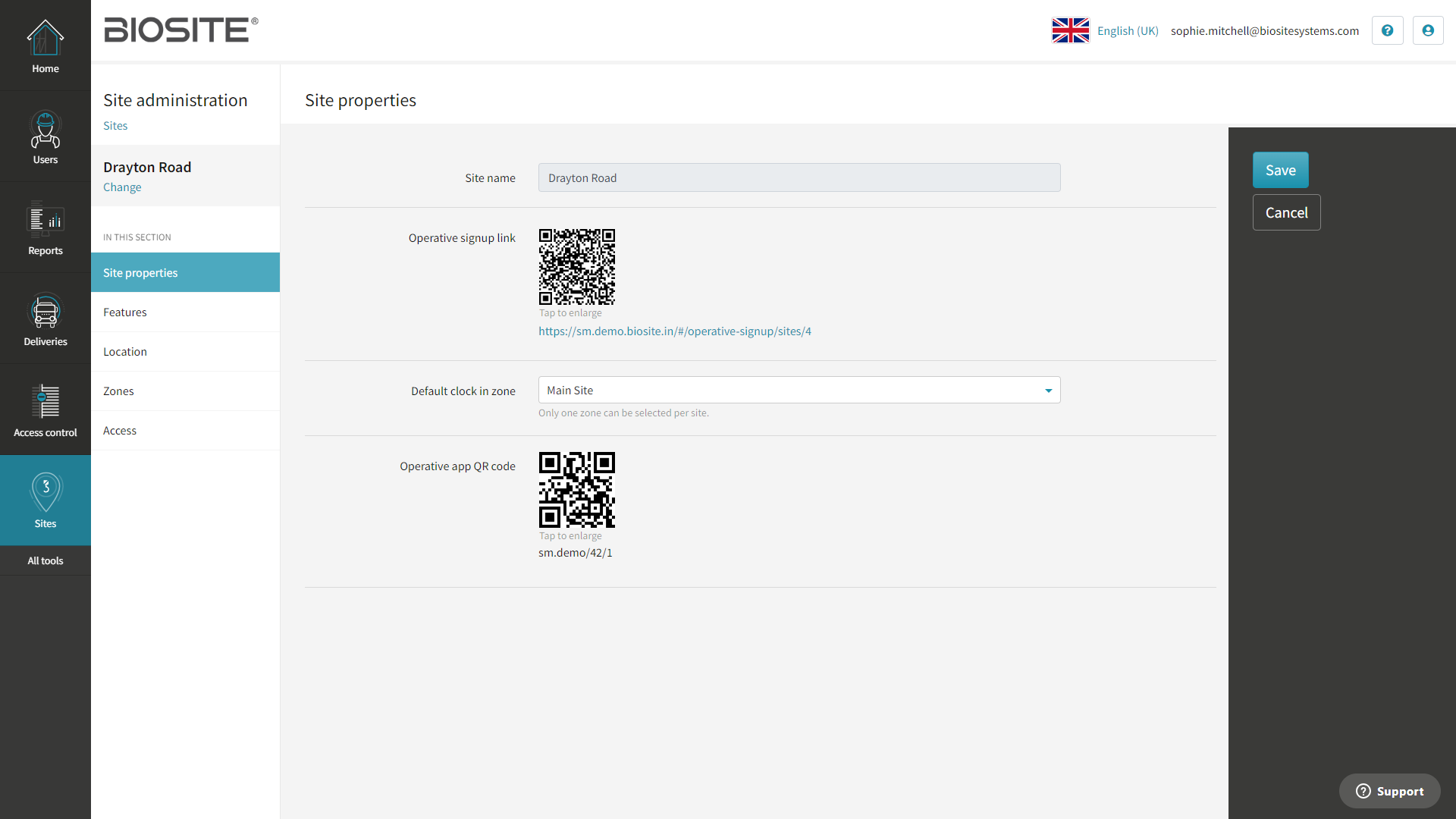This screenshot has width=1456, height=819.
Task: Select the Site properties menu item
Action: point(185,272)
